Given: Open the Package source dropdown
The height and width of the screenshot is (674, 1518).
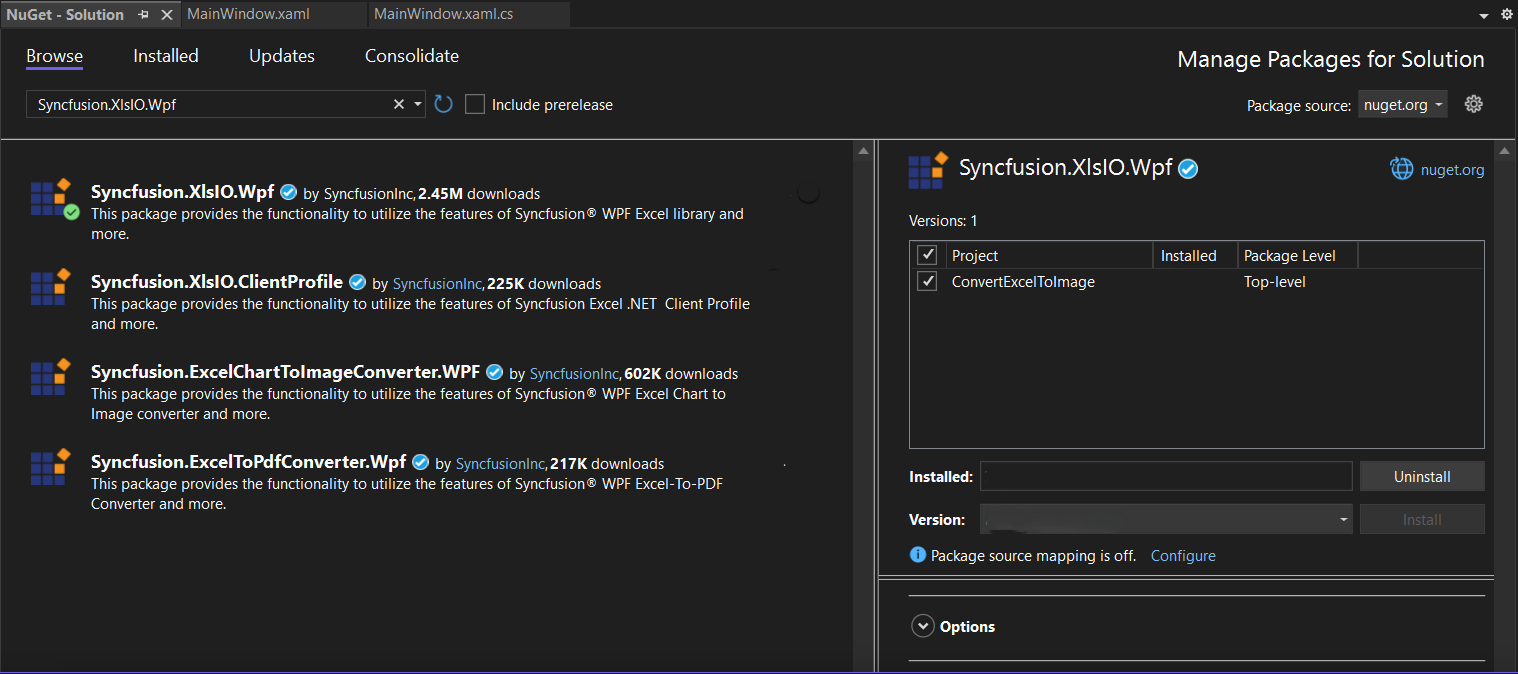Looking at the screenshot, I should pos(1402,104).
